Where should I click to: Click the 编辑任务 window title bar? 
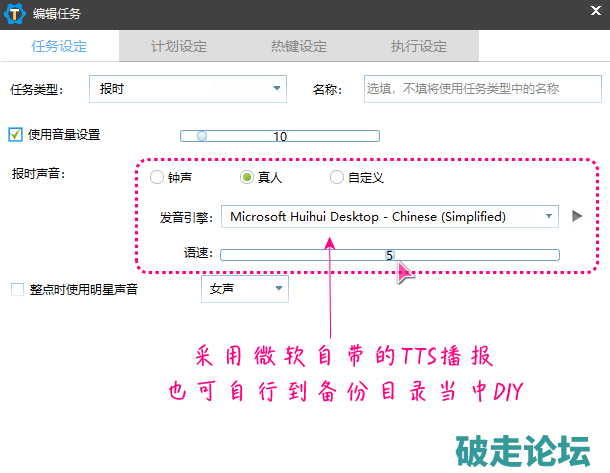(300, 15)
